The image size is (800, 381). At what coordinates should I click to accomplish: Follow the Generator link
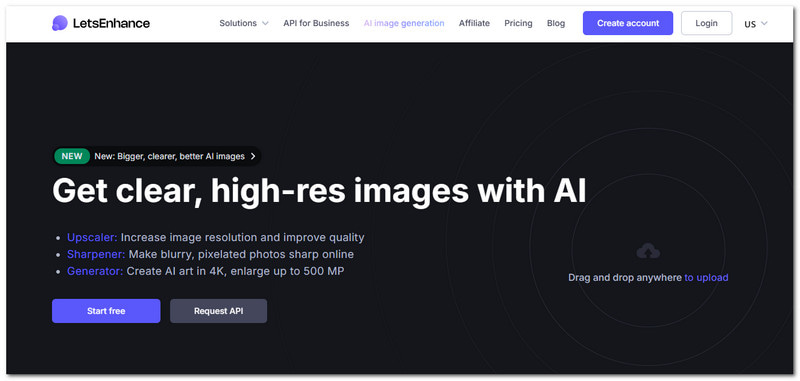[x=95, y=271]
